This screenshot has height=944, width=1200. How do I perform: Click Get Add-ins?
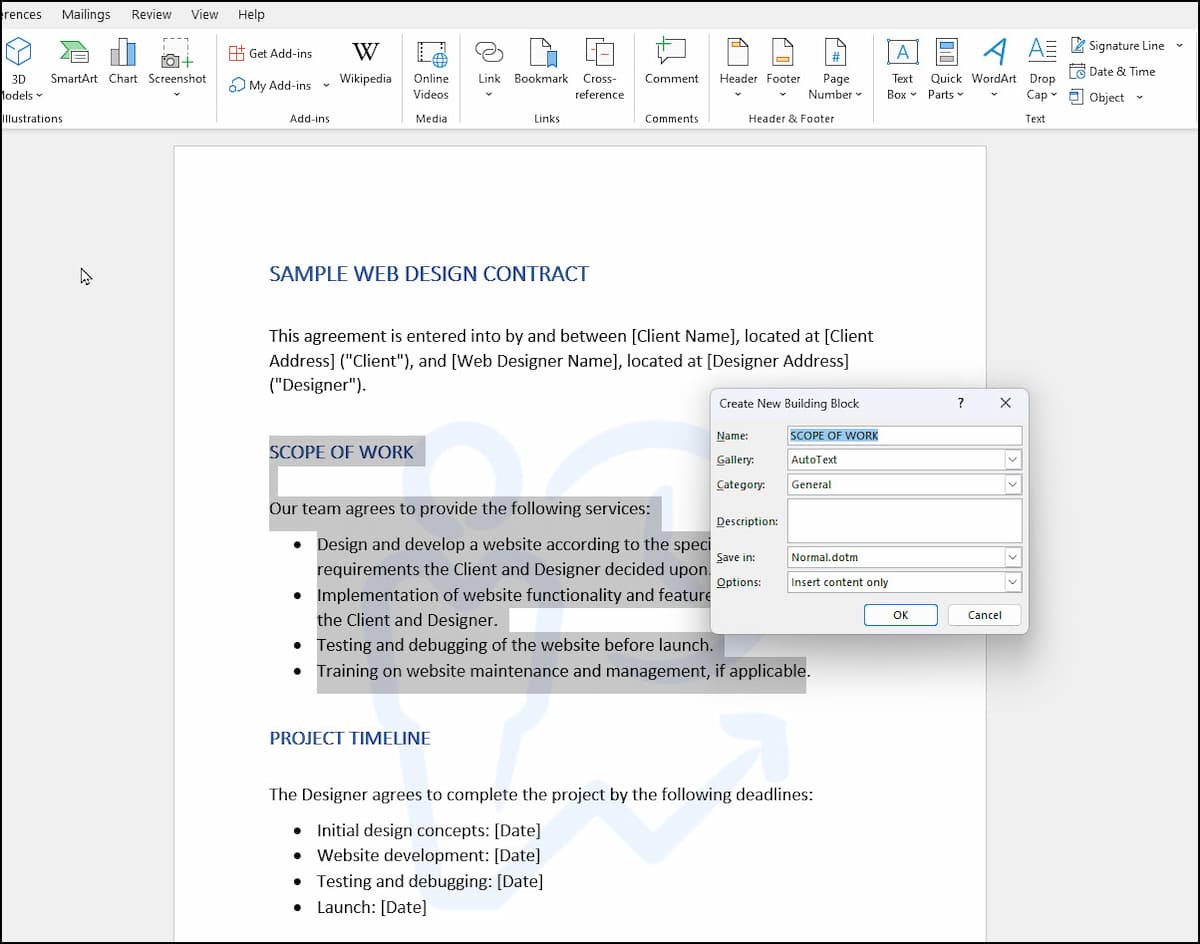(270, 53)
